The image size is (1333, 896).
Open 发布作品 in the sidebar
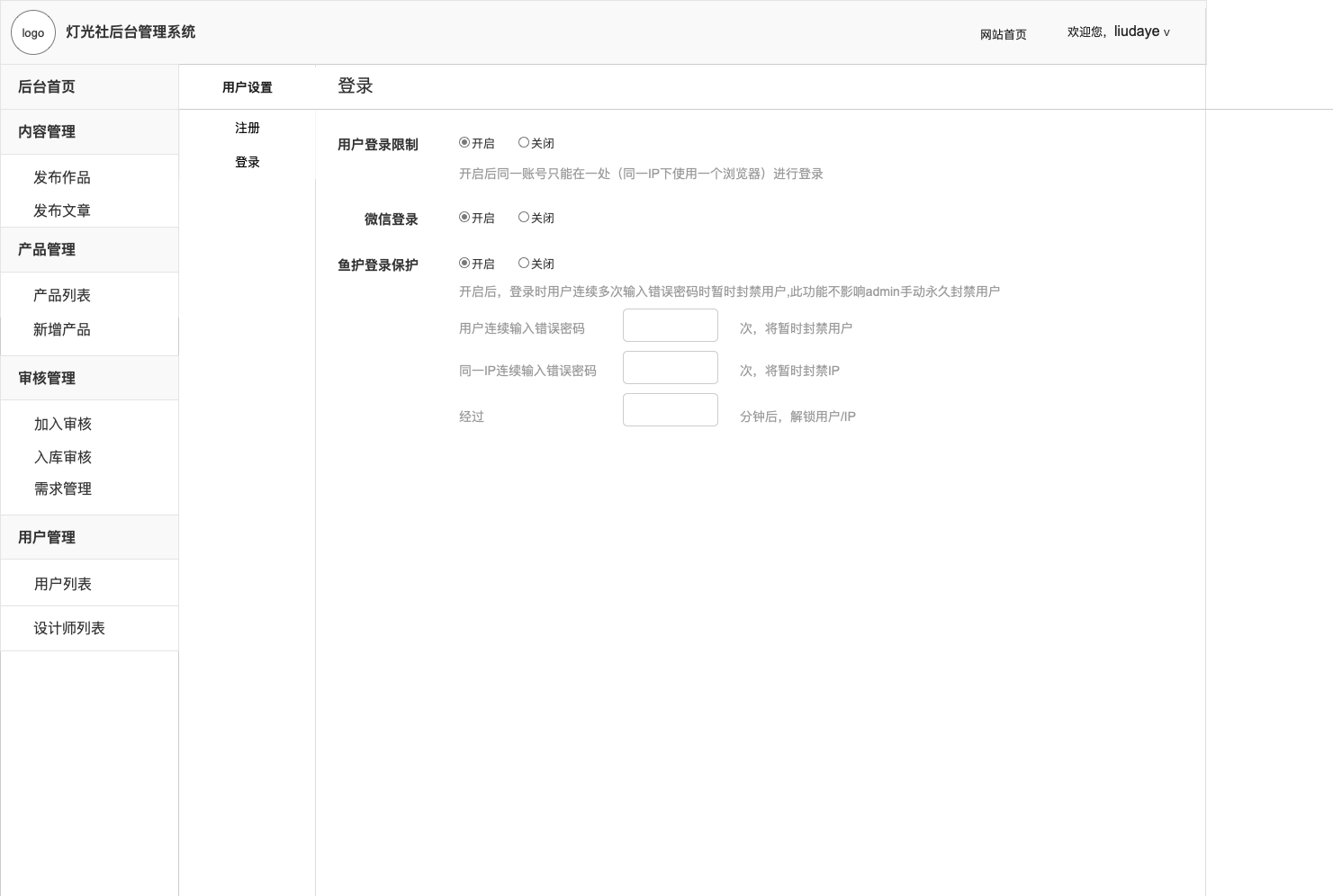pos(62,177)
